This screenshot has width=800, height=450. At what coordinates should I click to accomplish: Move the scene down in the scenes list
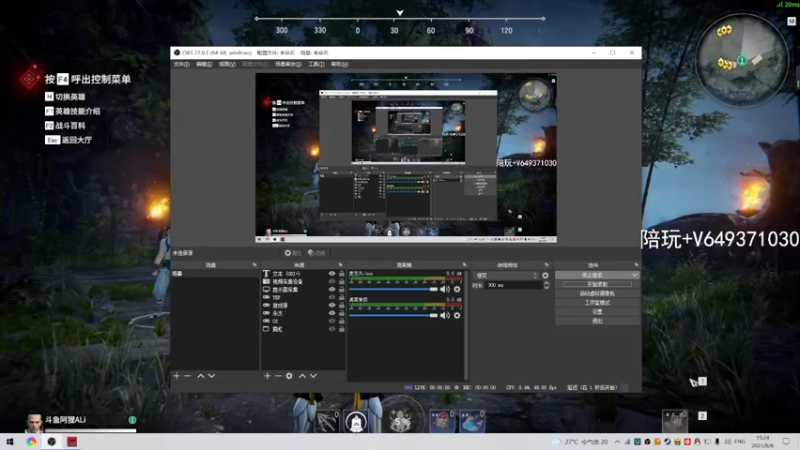pos(211,376)
